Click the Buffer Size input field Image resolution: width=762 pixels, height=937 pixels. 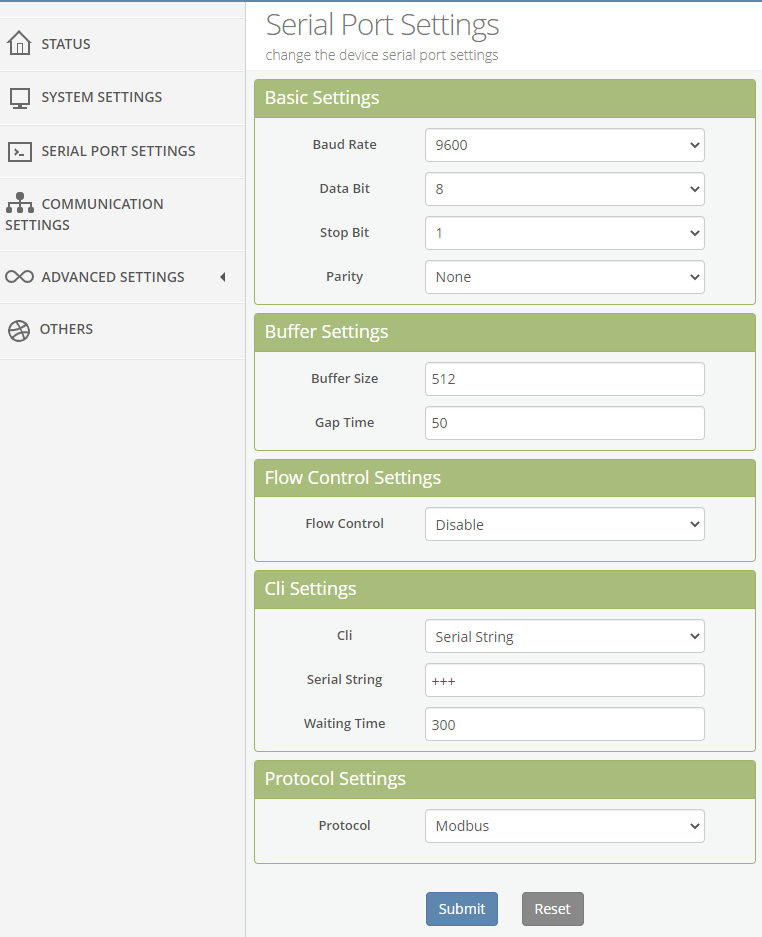pyautogui.click(x=565, y=379)
